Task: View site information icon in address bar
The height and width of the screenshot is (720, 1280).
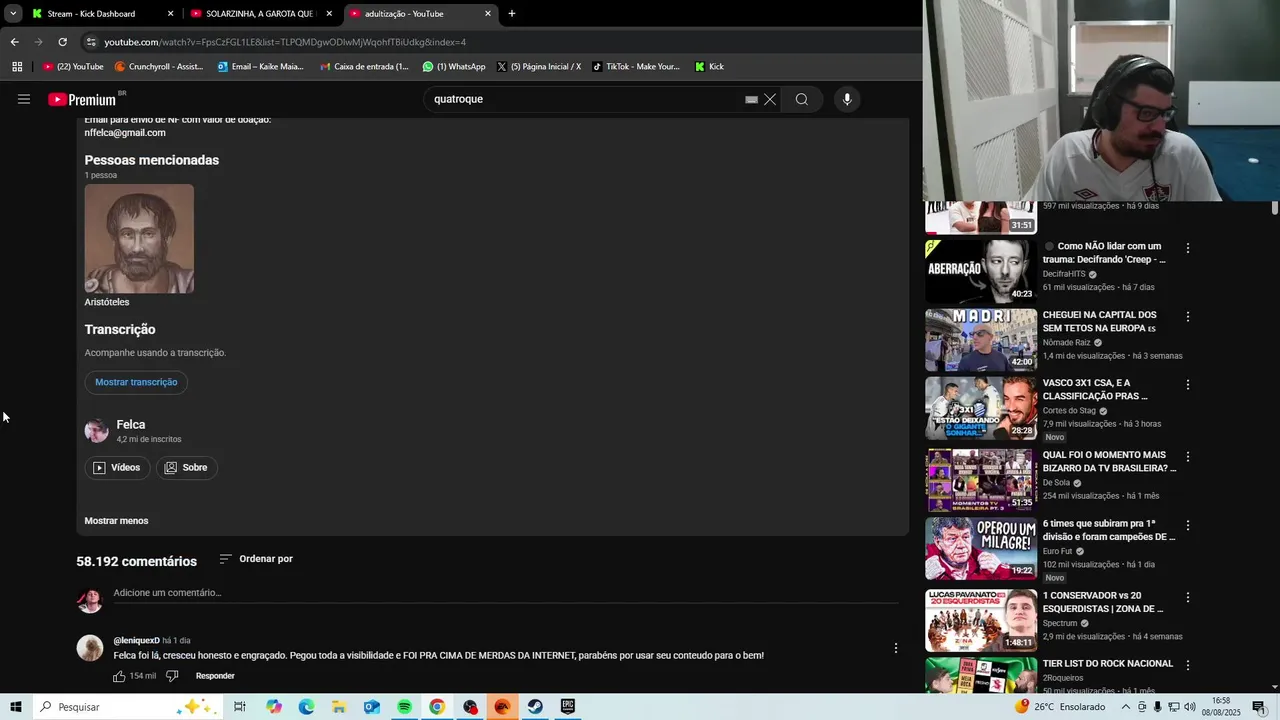Action: click(91, 42)
